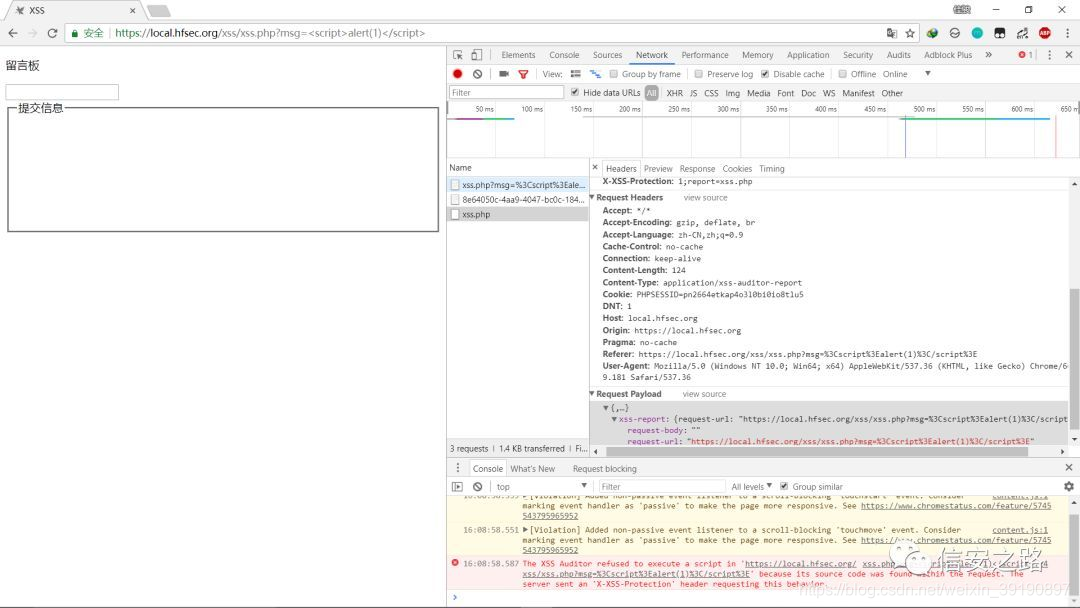Image resolution: width=1080 pixels, height=608 pixels.
Task: Open Chrome's three-dot menu
Action: pos(1068,33)
